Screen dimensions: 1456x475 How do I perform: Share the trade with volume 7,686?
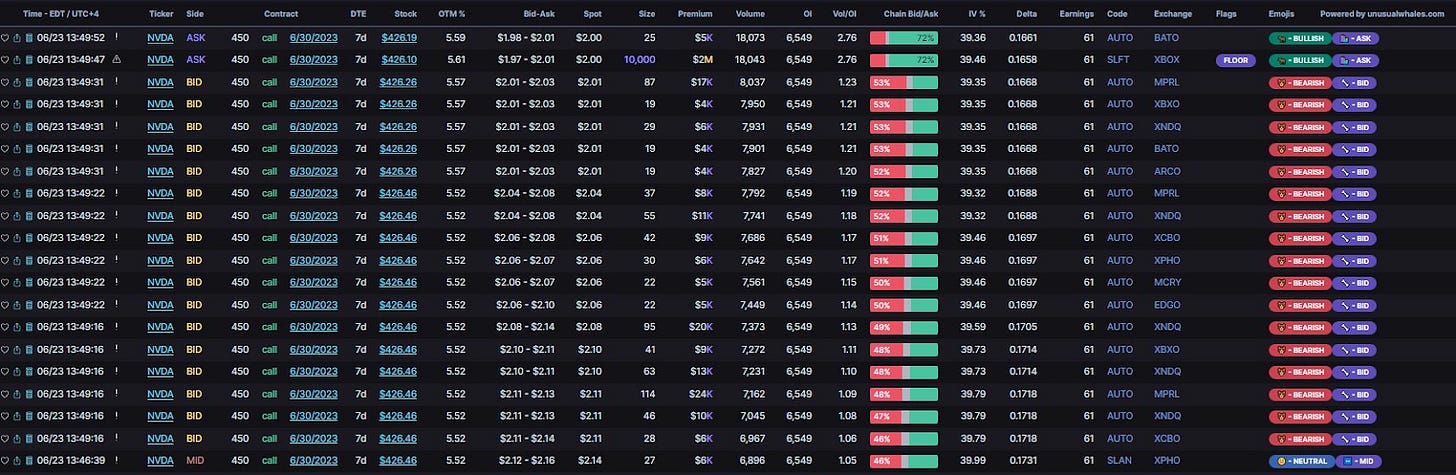[17, 238]
